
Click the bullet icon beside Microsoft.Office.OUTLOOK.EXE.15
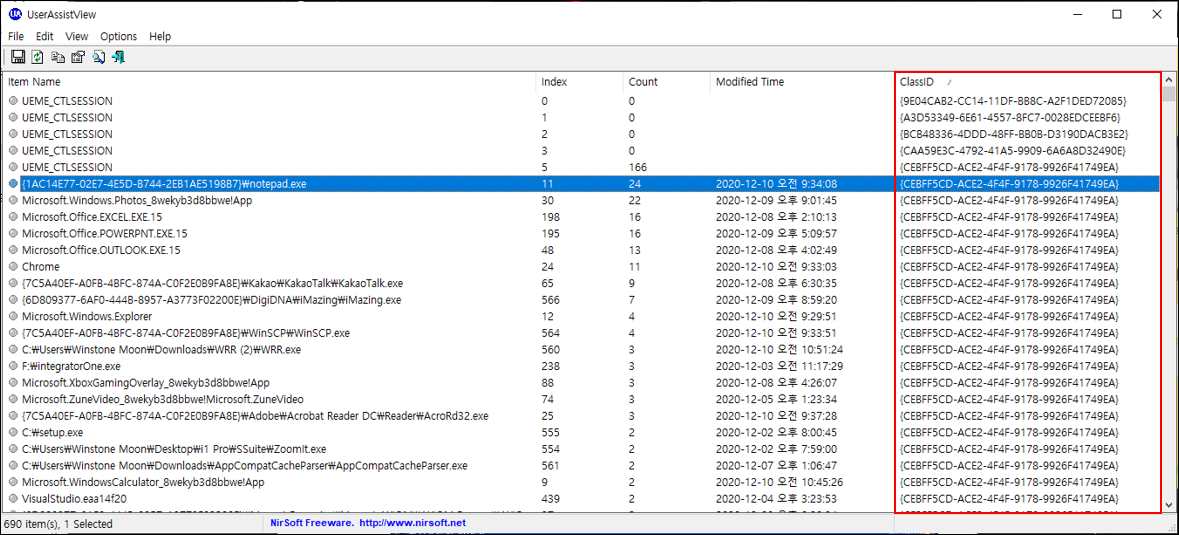click(x=13, y=249)
